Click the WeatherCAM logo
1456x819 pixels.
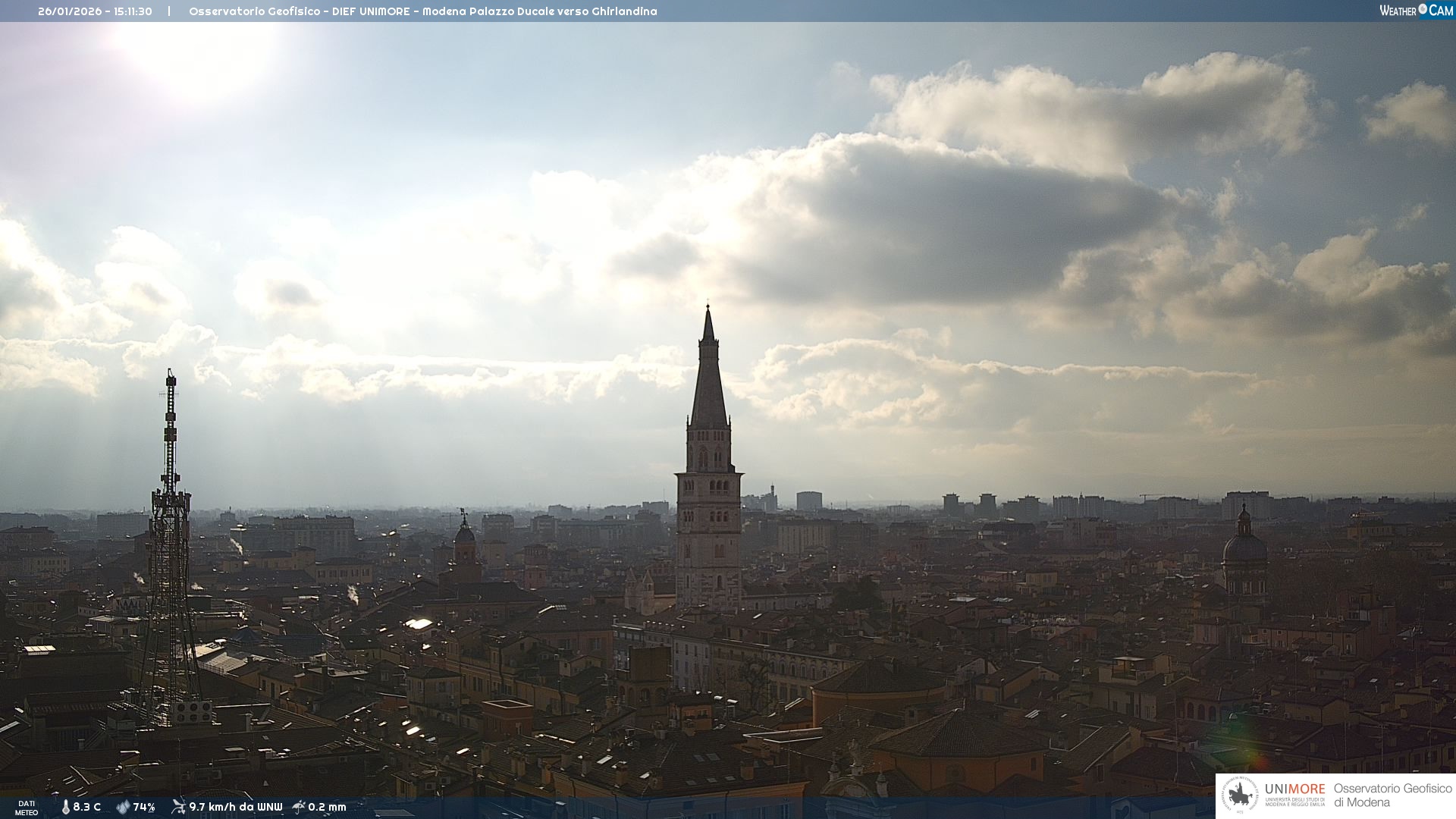click(x=1416, y=11)
